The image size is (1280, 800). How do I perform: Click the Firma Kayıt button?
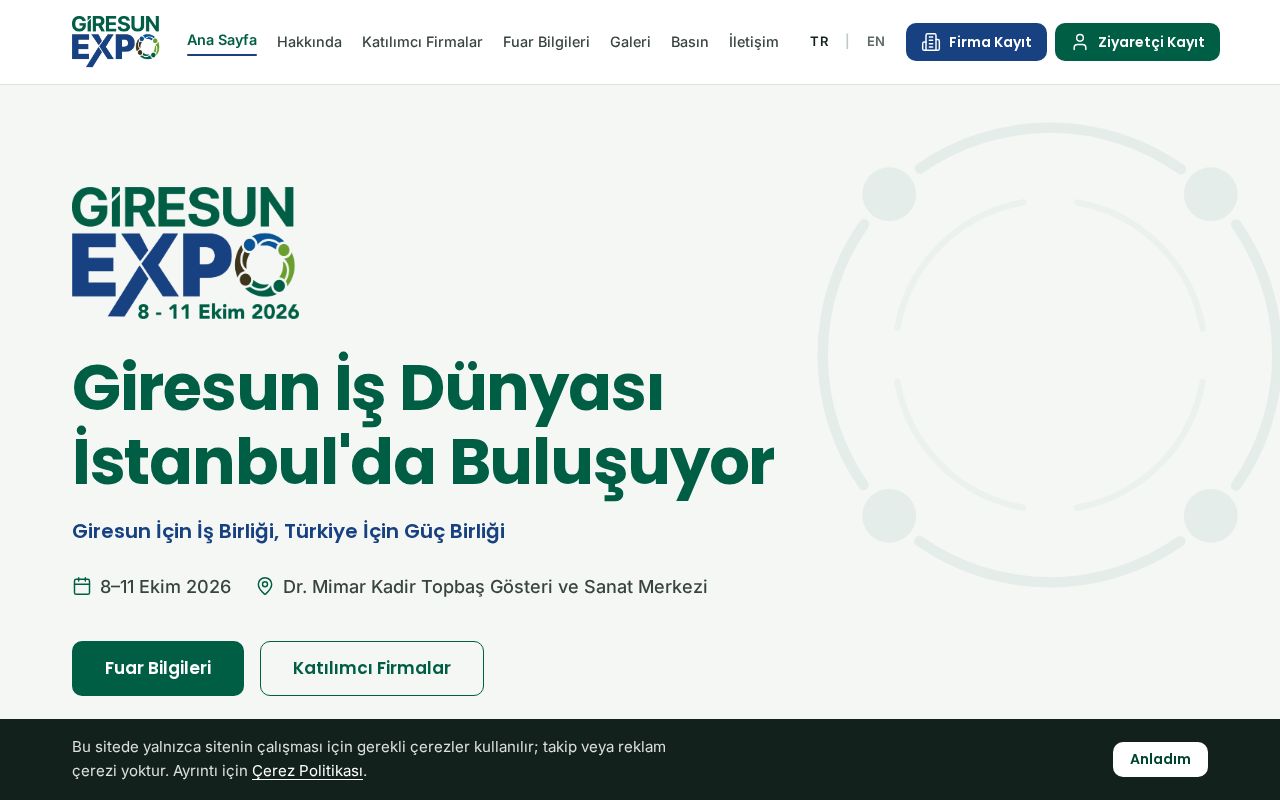pyautogui.click(x=976, y=42)
